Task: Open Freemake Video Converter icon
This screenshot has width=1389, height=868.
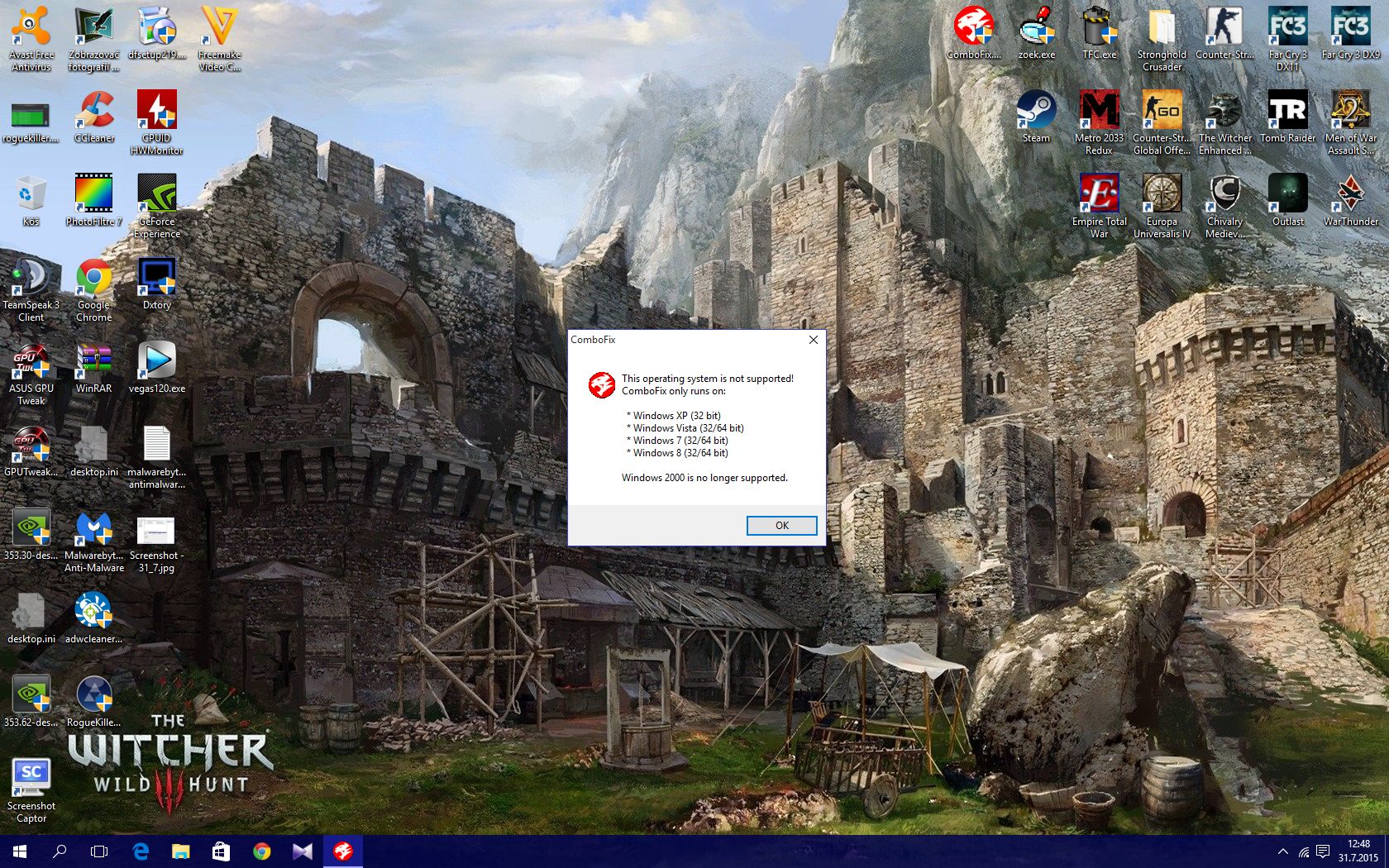Action: pyautogui.click(x=219, y=39)
